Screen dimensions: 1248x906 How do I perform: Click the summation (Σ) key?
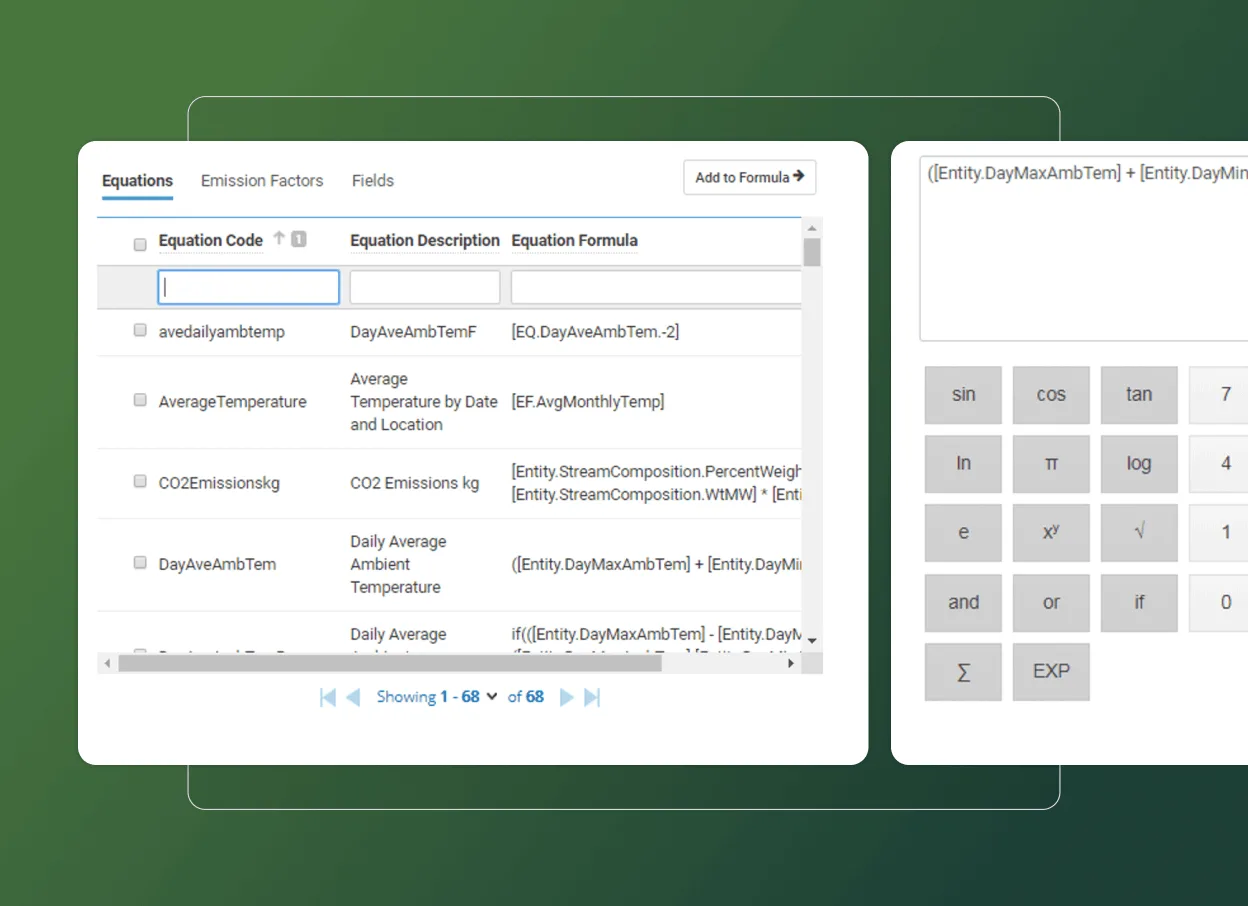[962, 672]
